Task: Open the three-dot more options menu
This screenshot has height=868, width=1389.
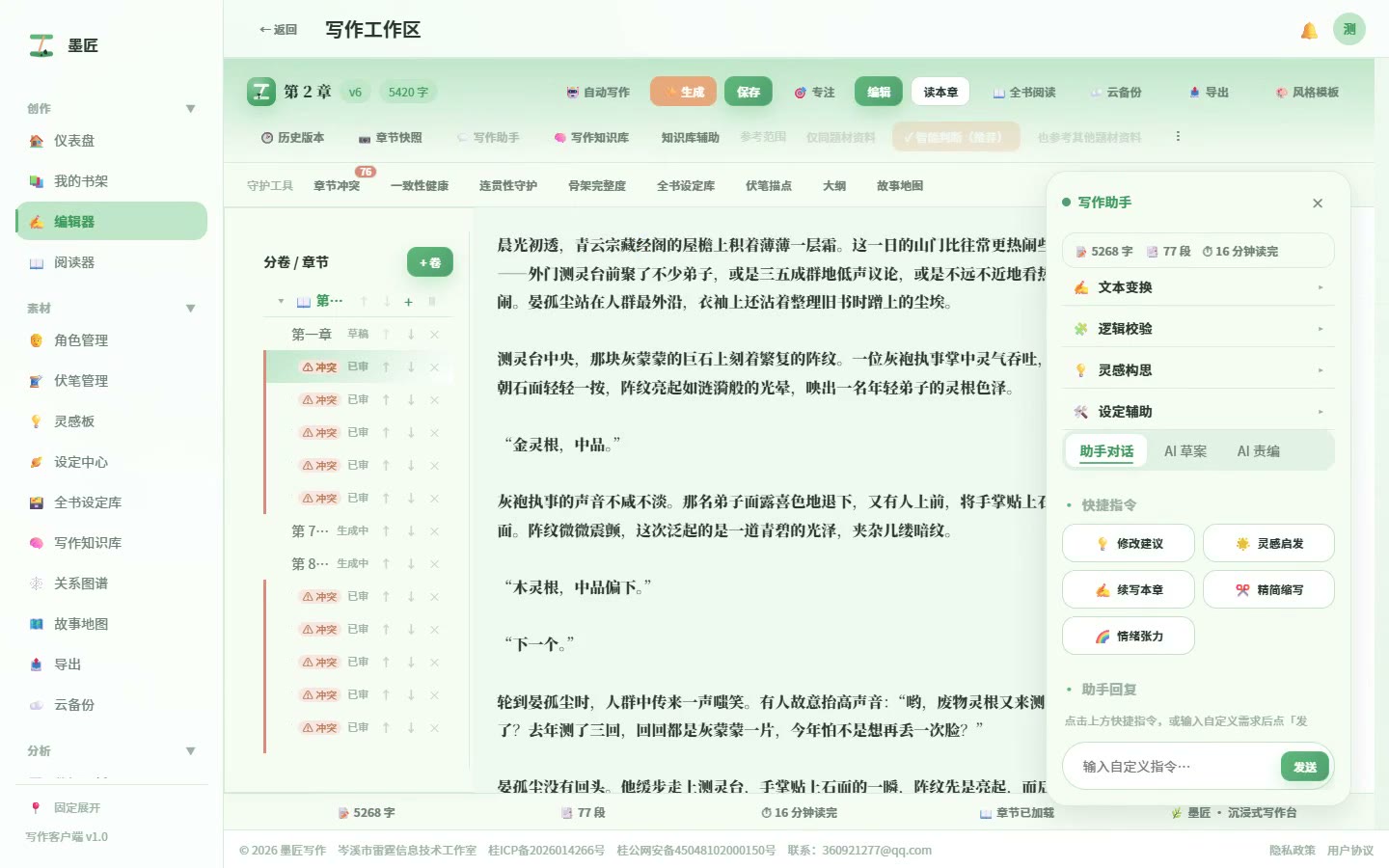Action: tap(1178, 137)
